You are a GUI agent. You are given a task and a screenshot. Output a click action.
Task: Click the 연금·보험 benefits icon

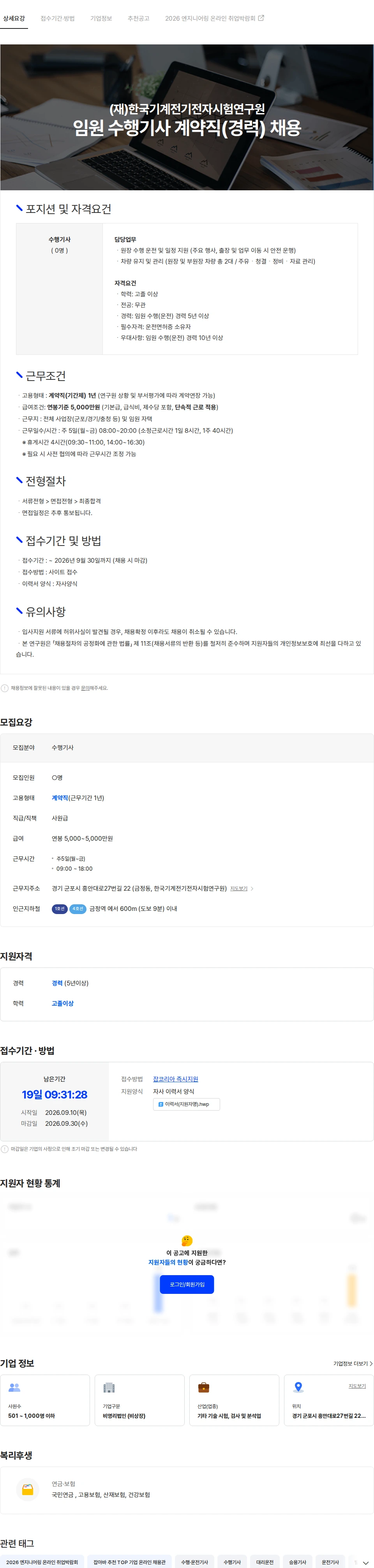pyautogui.click(x=27, y=1489)
